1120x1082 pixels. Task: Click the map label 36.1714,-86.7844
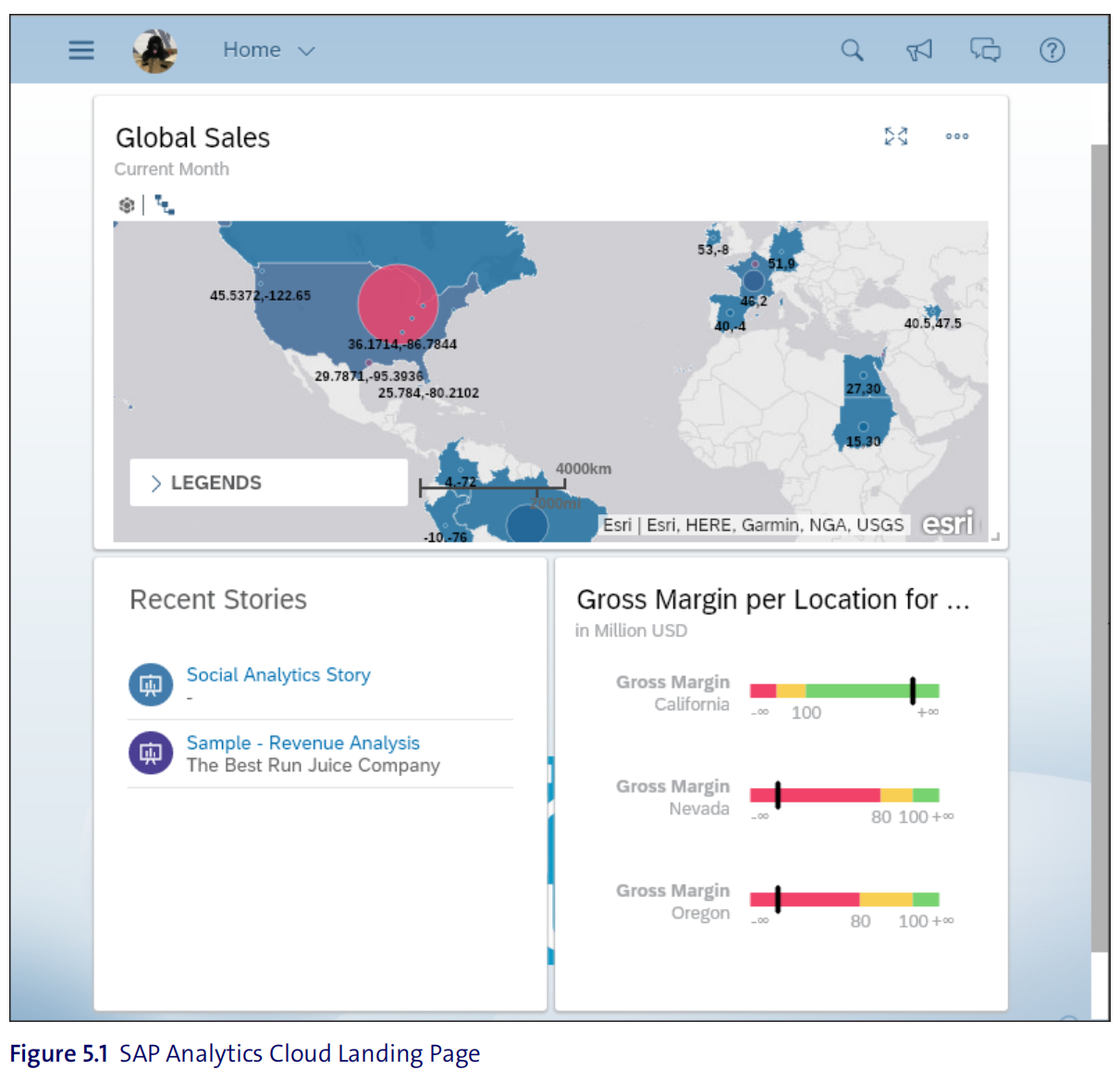point(402,344)
